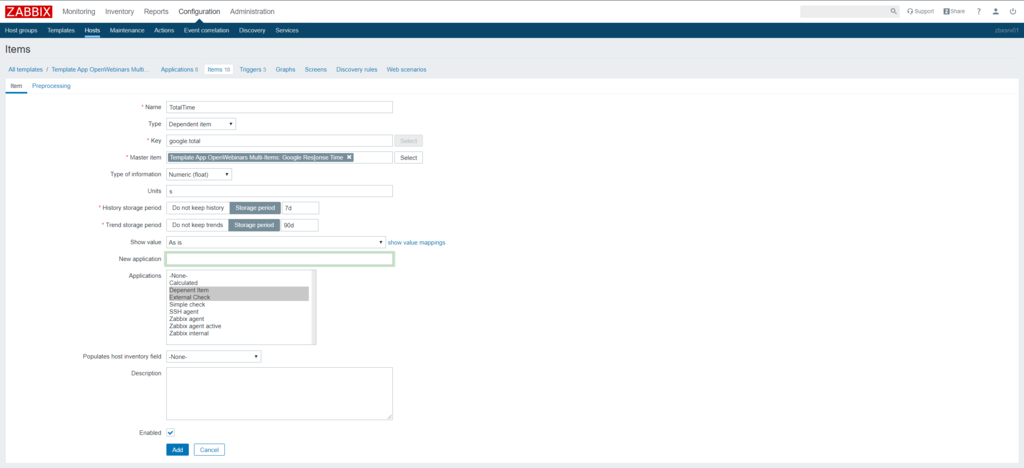Open the user profile icon

pyautogui.click(x=996, y=11)
